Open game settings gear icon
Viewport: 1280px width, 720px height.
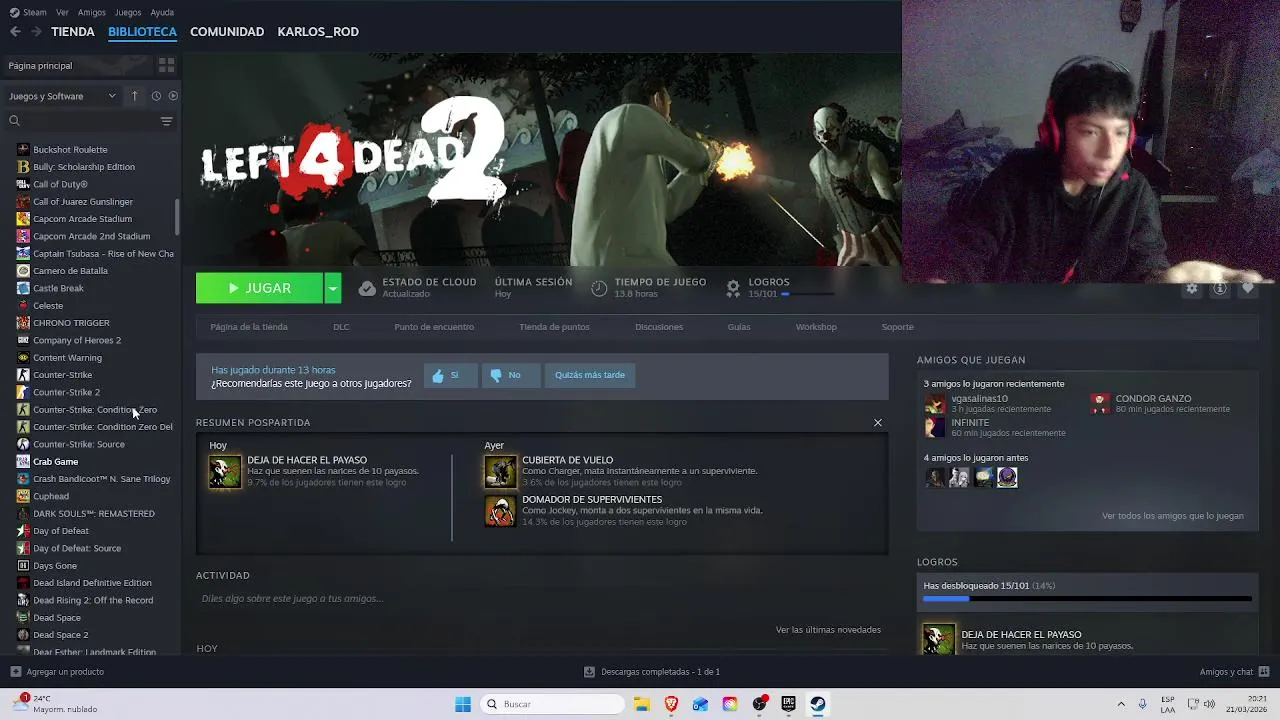click(x=1192, y=288)
